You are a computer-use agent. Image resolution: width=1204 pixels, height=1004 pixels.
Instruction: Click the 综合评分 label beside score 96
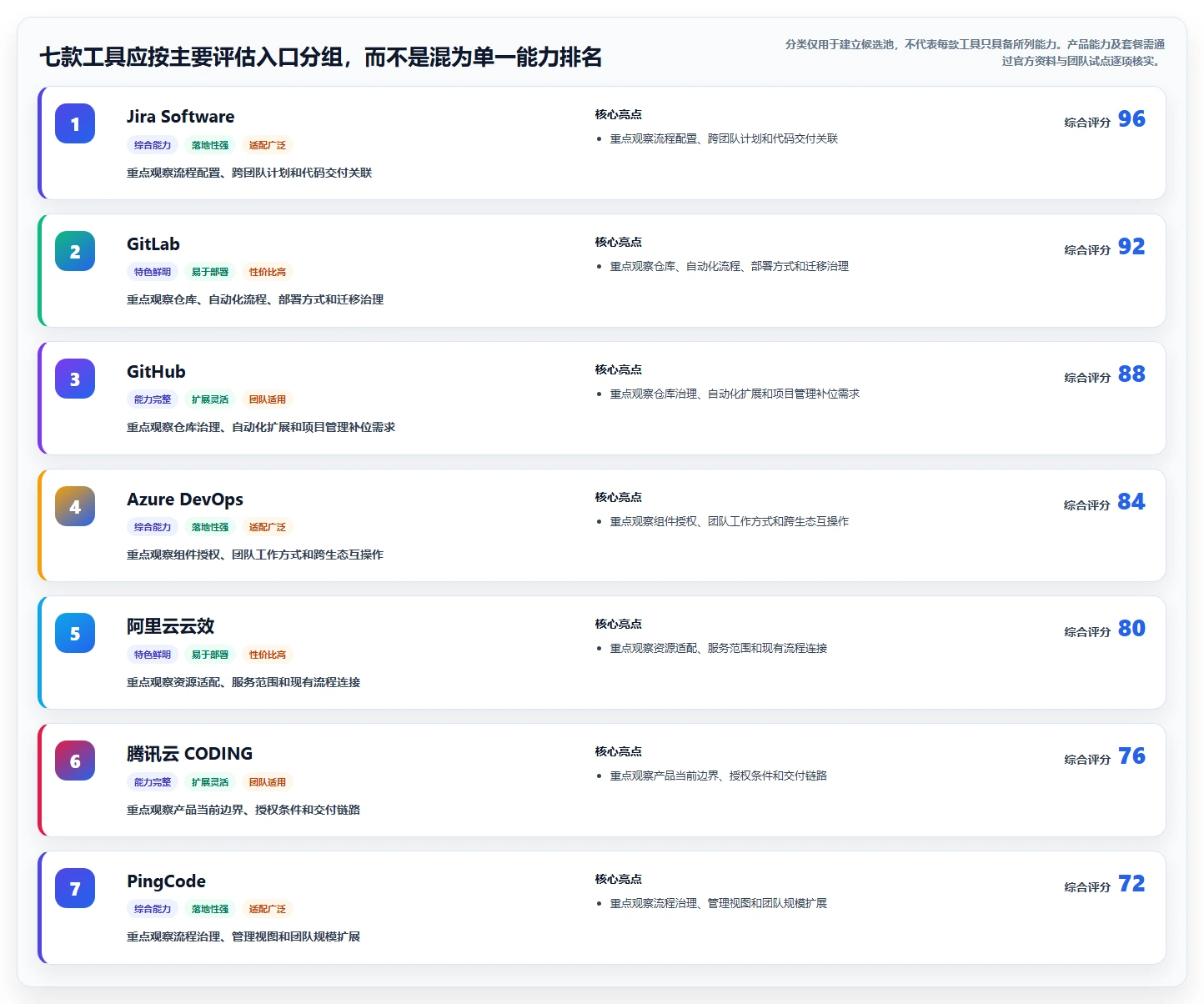click(x=1087, y=123)
